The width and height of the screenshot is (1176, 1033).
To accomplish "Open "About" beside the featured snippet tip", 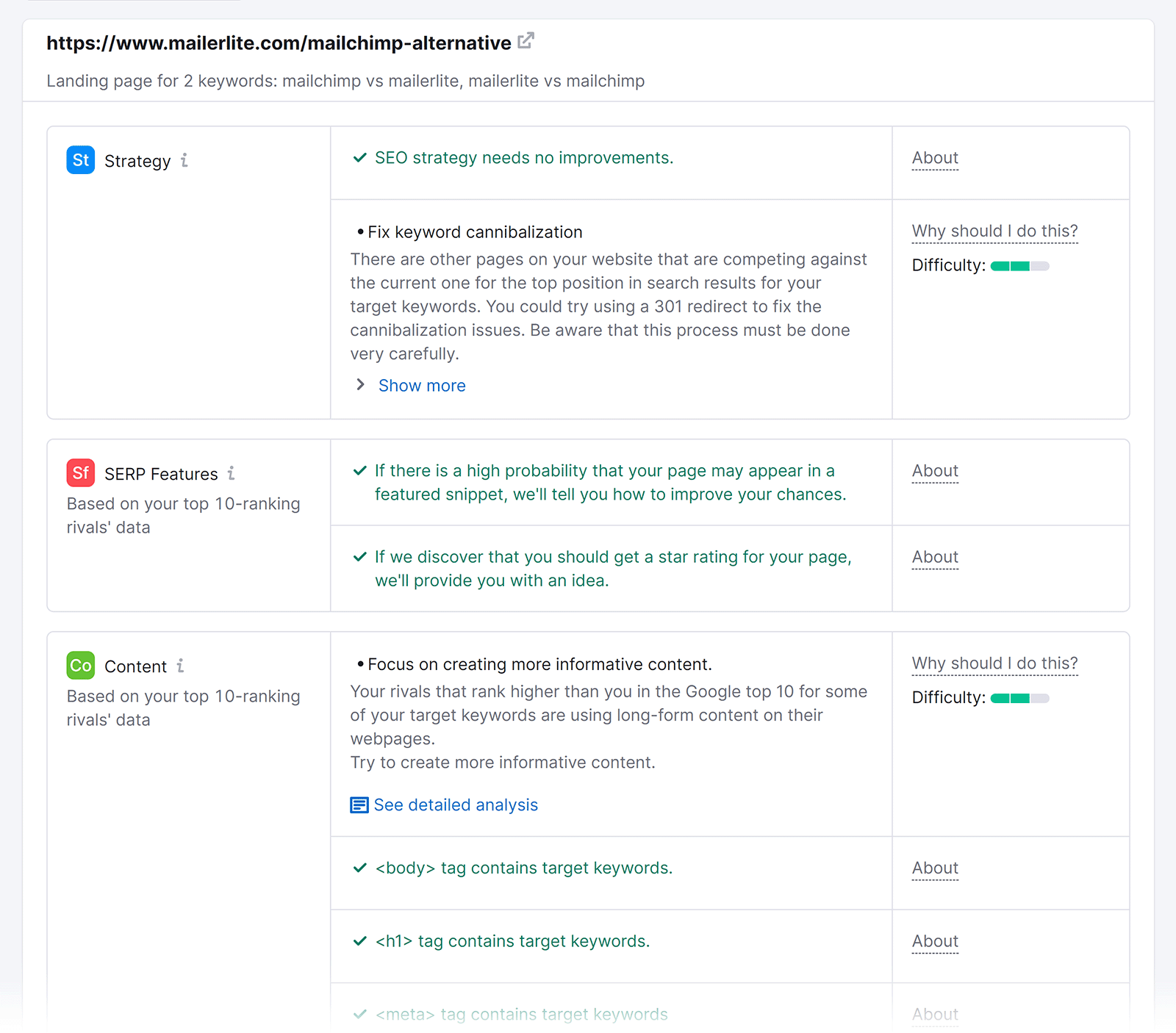I will (x=934, y=470).
